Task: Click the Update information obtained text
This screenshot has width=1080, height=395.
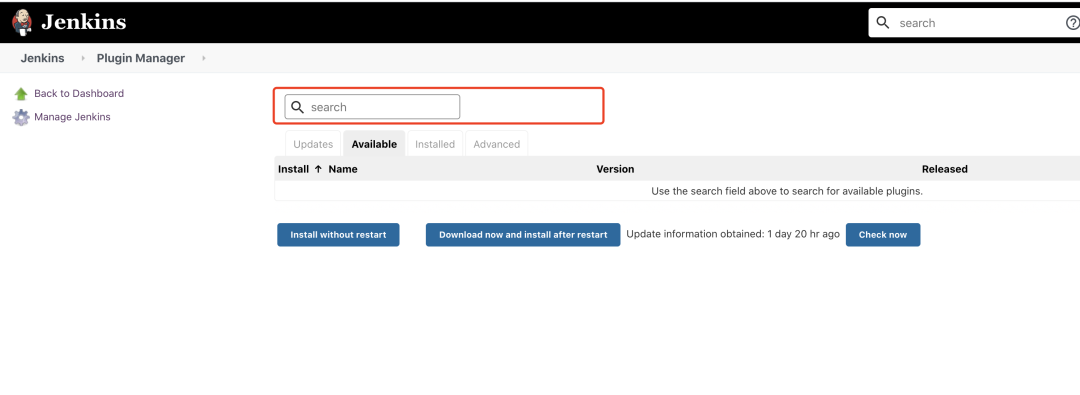Action: pos(733,234)
